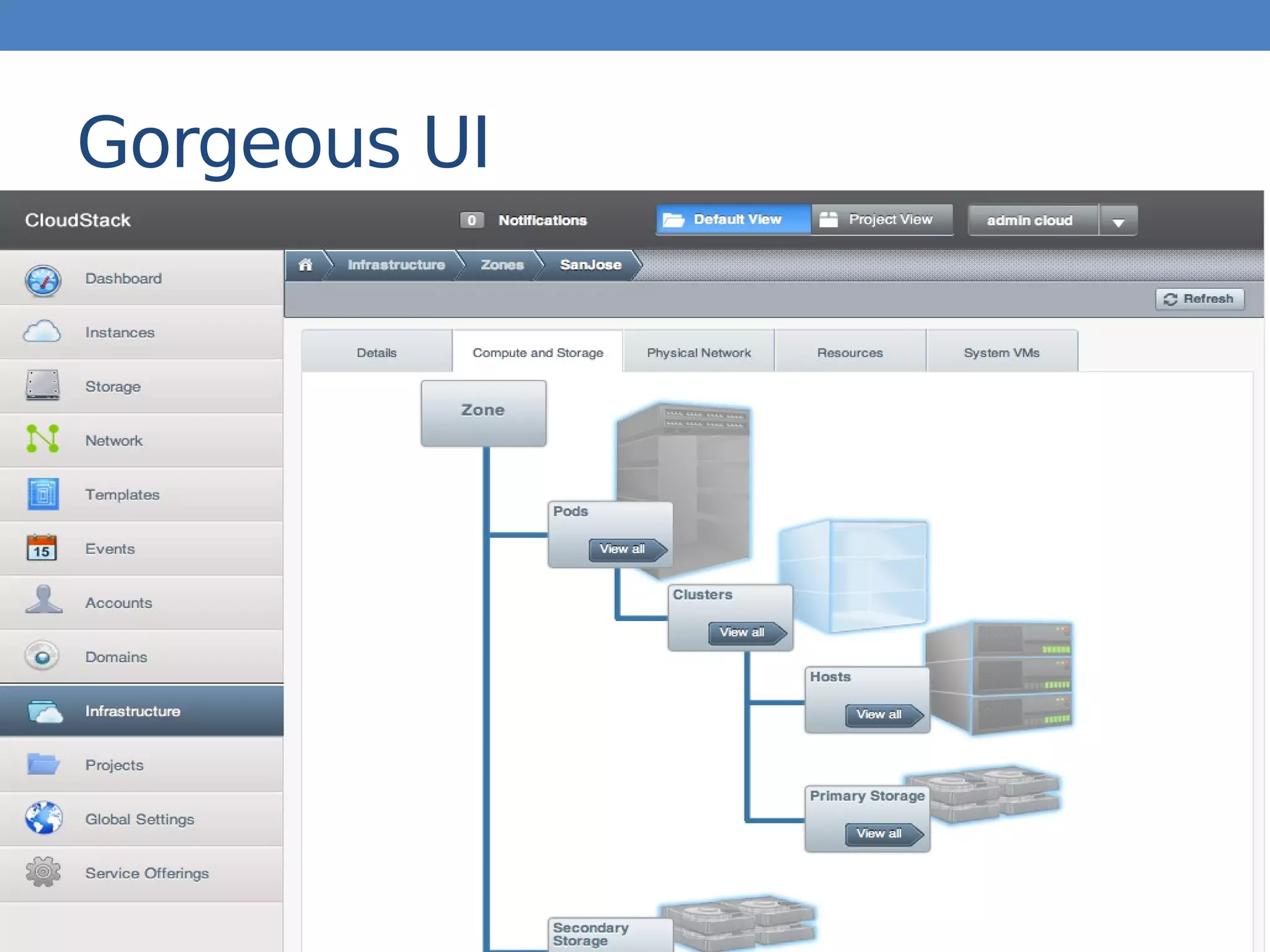The image size is (1270, 952).
Task: Select Default View mode
Action: tap(734, 219)
